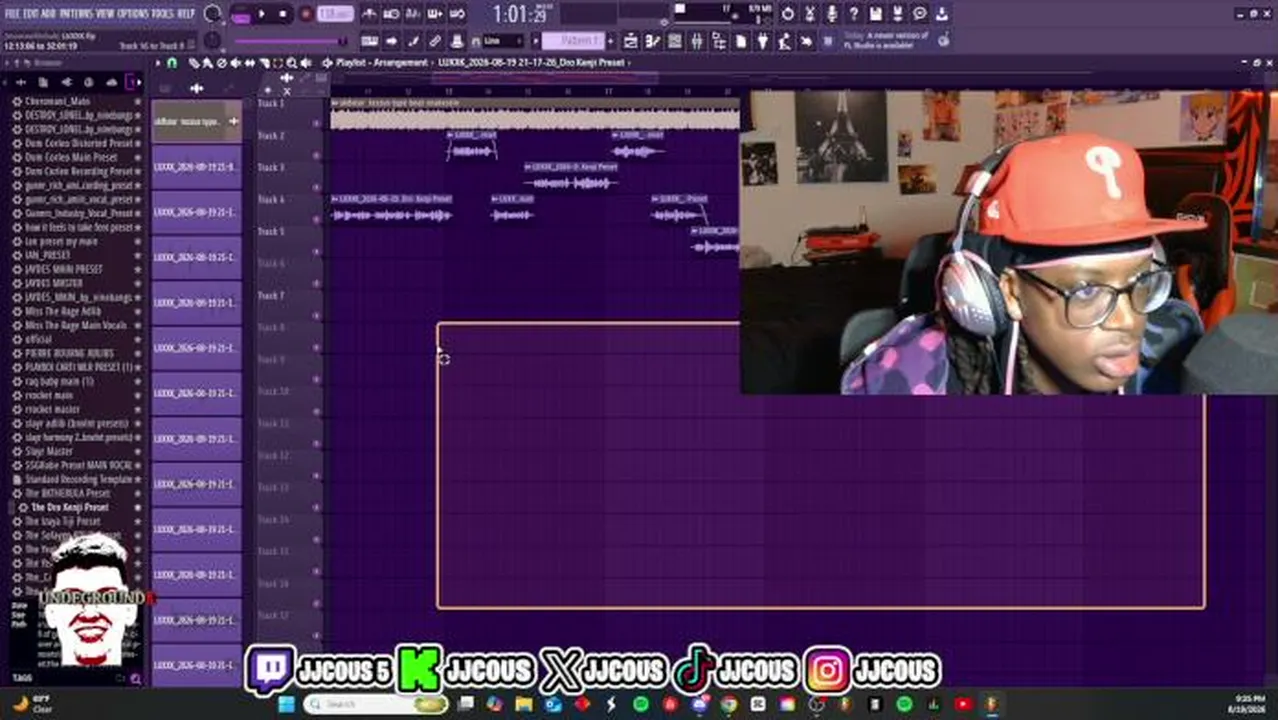Select the playlist Delete tool
The image size is (1278, 720).
[x=220, y=63]
